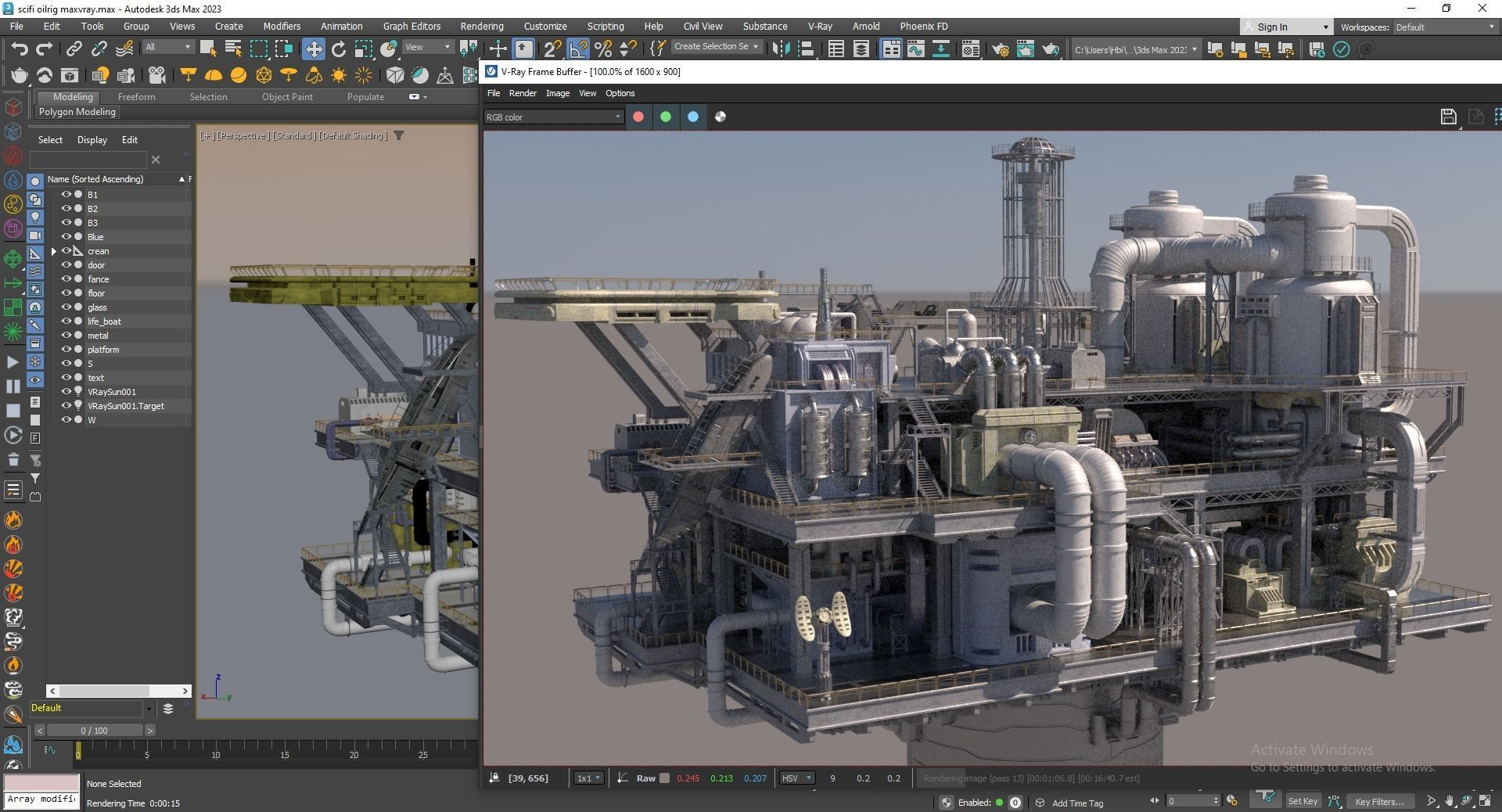The image size is (1502, 812).
Task: Toggle the Angle Snap icon
Action: 578,49
